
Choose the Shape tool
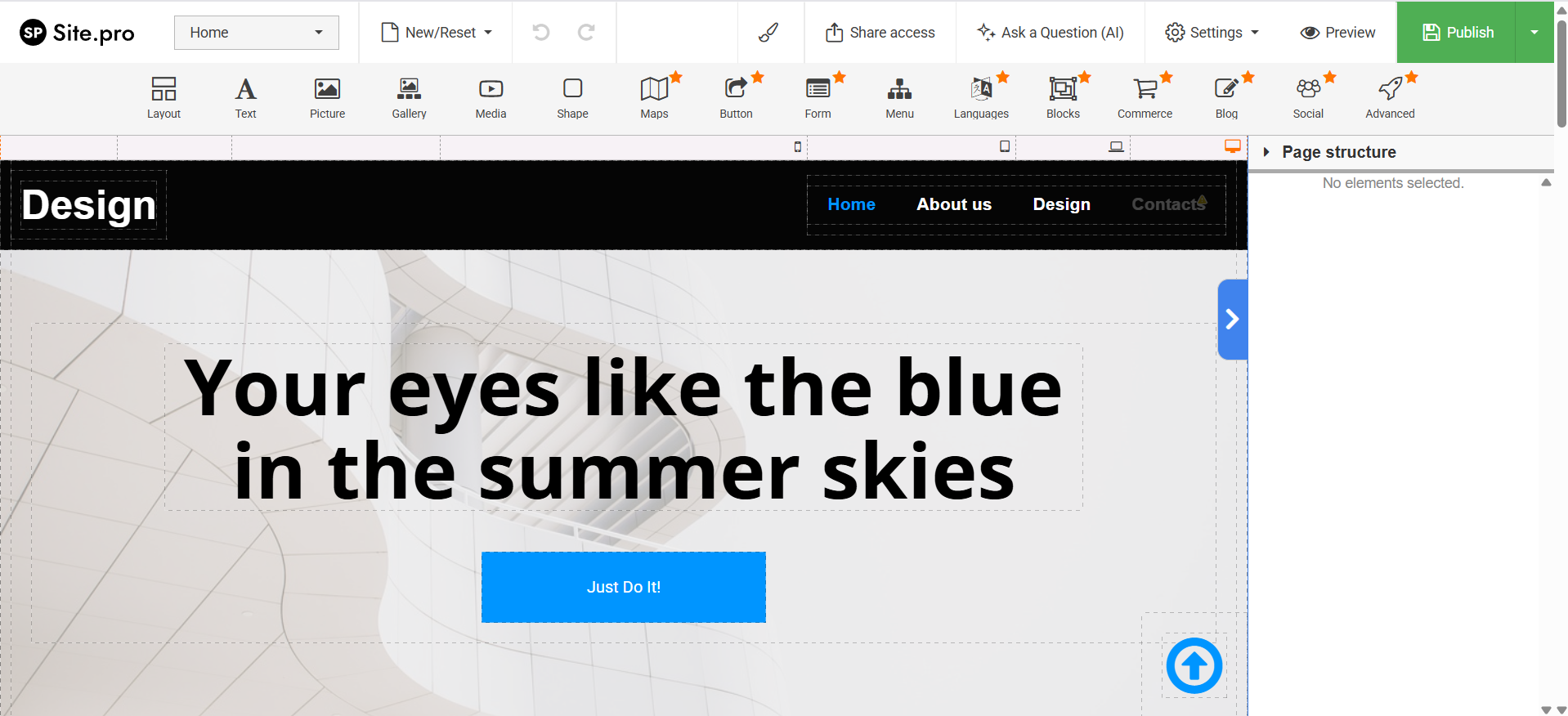pyautogui.click(x=572, y=89)
